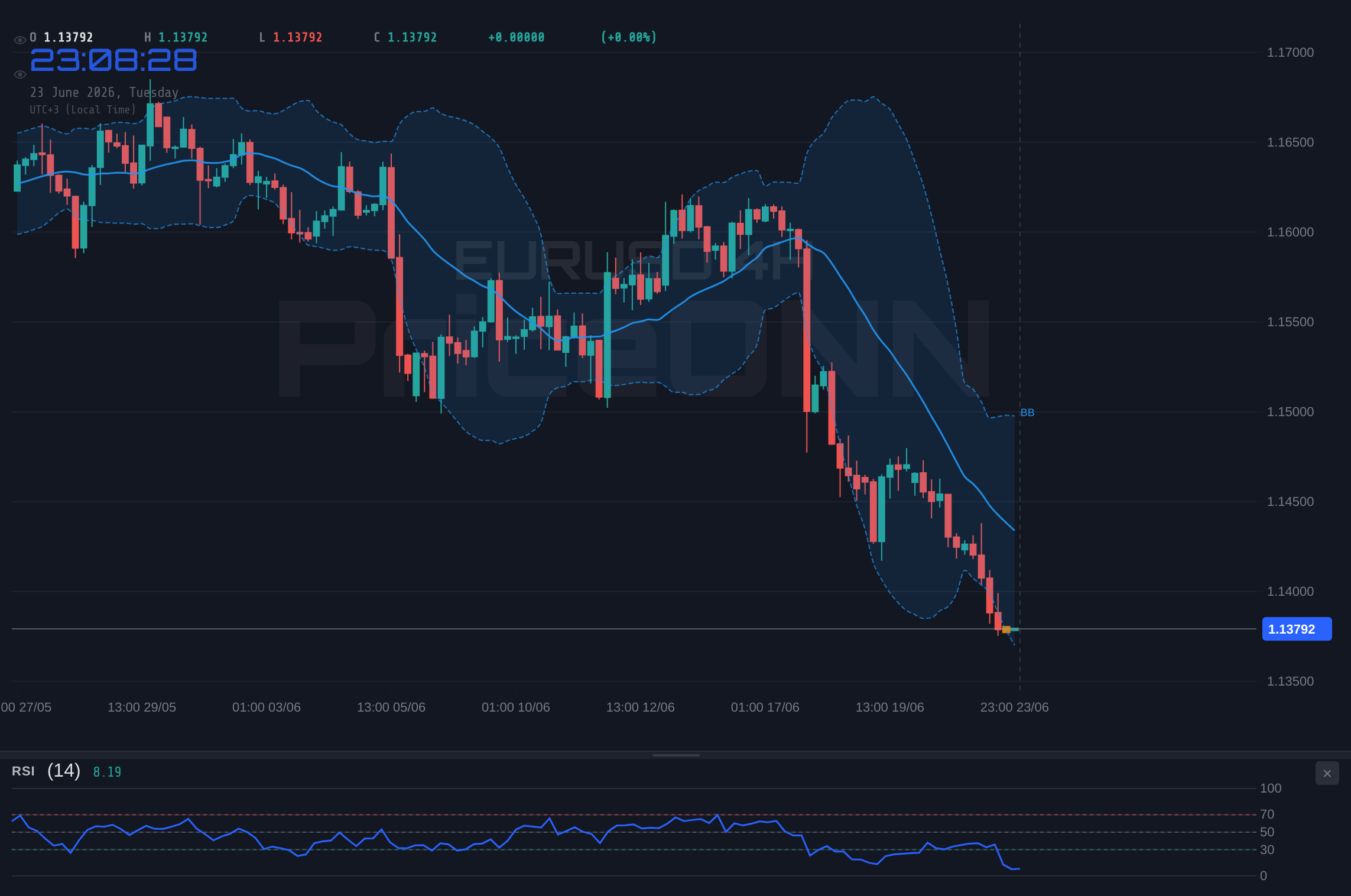Click the Open value 1.13792
The height and width of the screenshot is (896, 1351).
coord(68,37)
